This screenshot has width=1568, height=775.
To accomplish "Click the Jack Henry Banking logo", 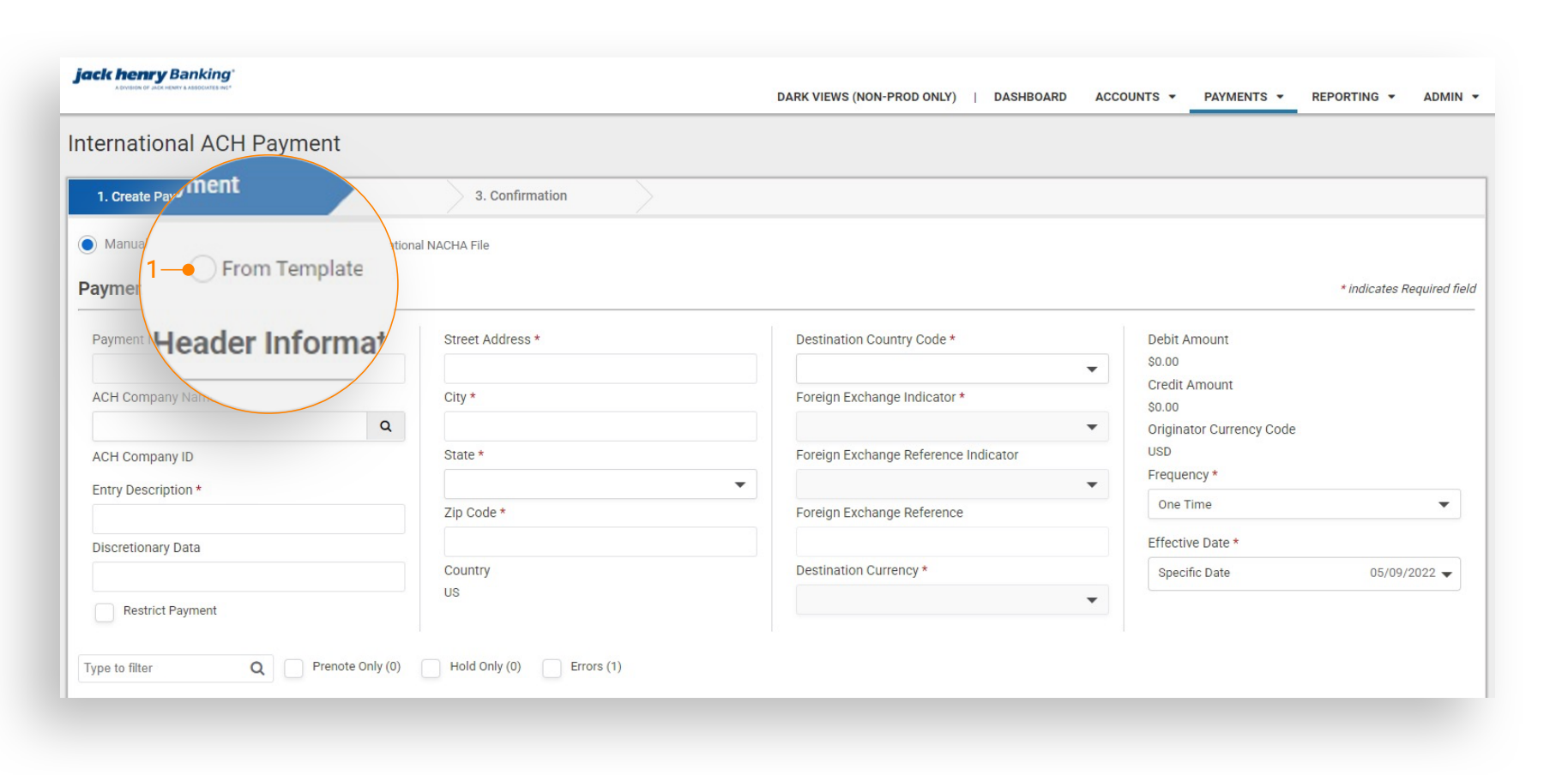I will [153, 77].
